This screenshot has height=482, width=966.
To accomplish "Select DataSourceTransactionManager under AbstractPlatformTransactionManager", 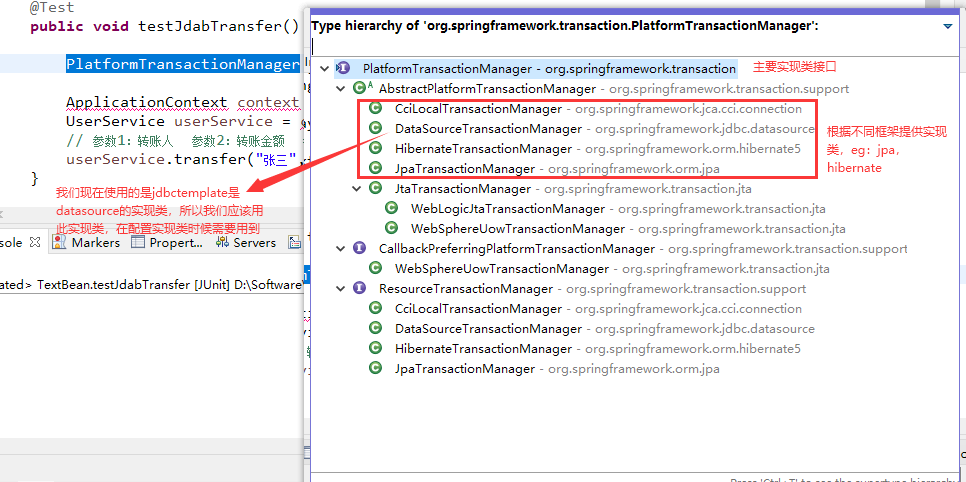I will click(x=488, y=129).
